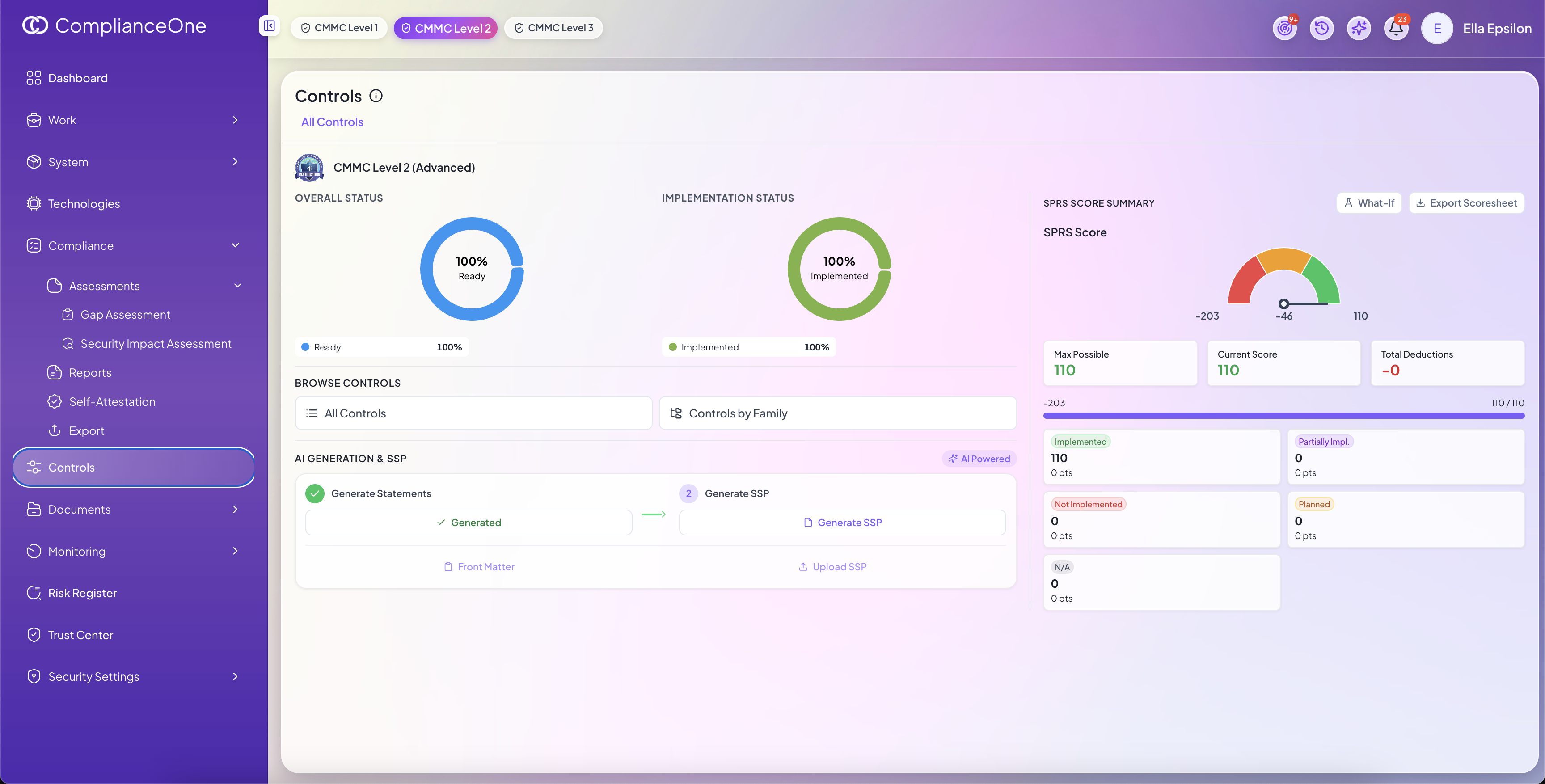Click the Implemented legend row
The width and height of the screenshot is (1545, 784).
[x=749, y=347]
